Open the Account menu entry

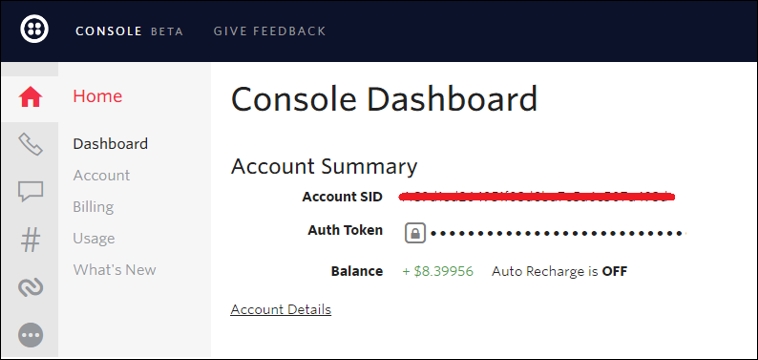tap(102, 175)
